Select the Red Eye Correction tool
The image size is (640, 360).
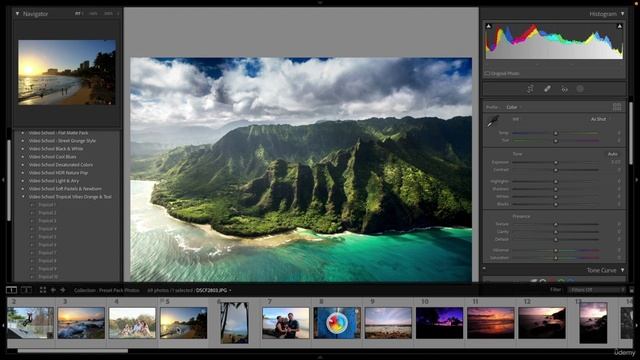coord(564,89)
